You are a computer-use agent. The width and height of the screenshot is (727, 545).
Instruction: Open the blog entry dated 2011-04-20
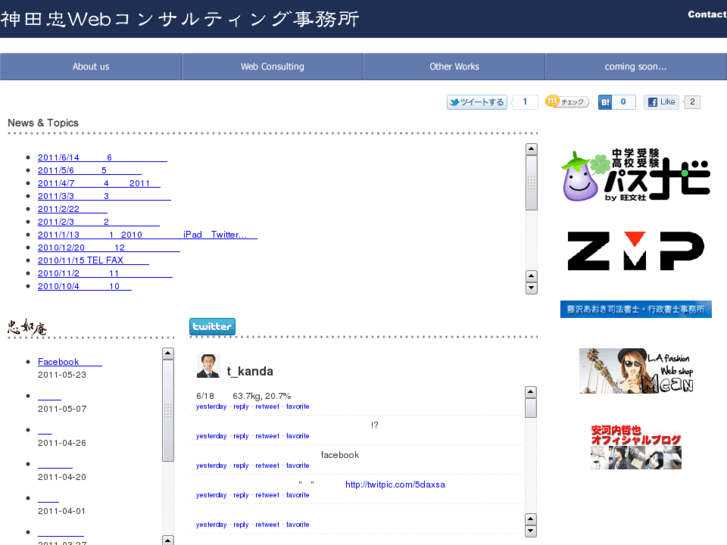55,464
